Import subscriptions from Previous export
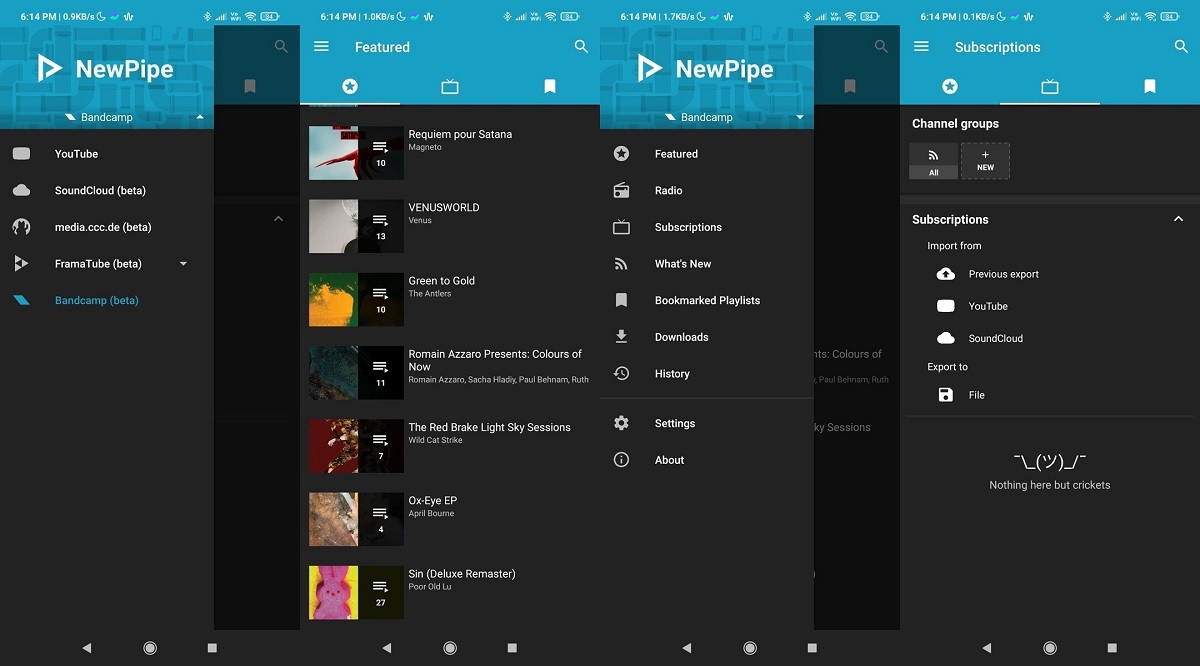 pyautogui.click(x=1003, y=274)
